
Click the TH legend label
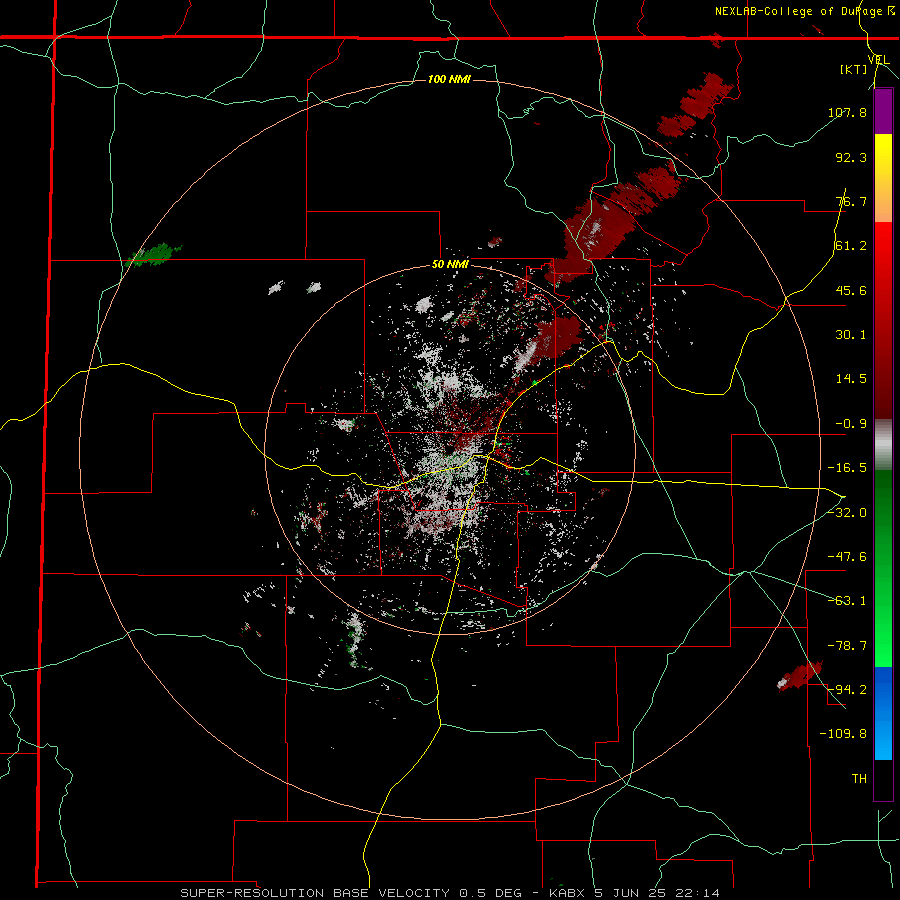tap(859, 778)
